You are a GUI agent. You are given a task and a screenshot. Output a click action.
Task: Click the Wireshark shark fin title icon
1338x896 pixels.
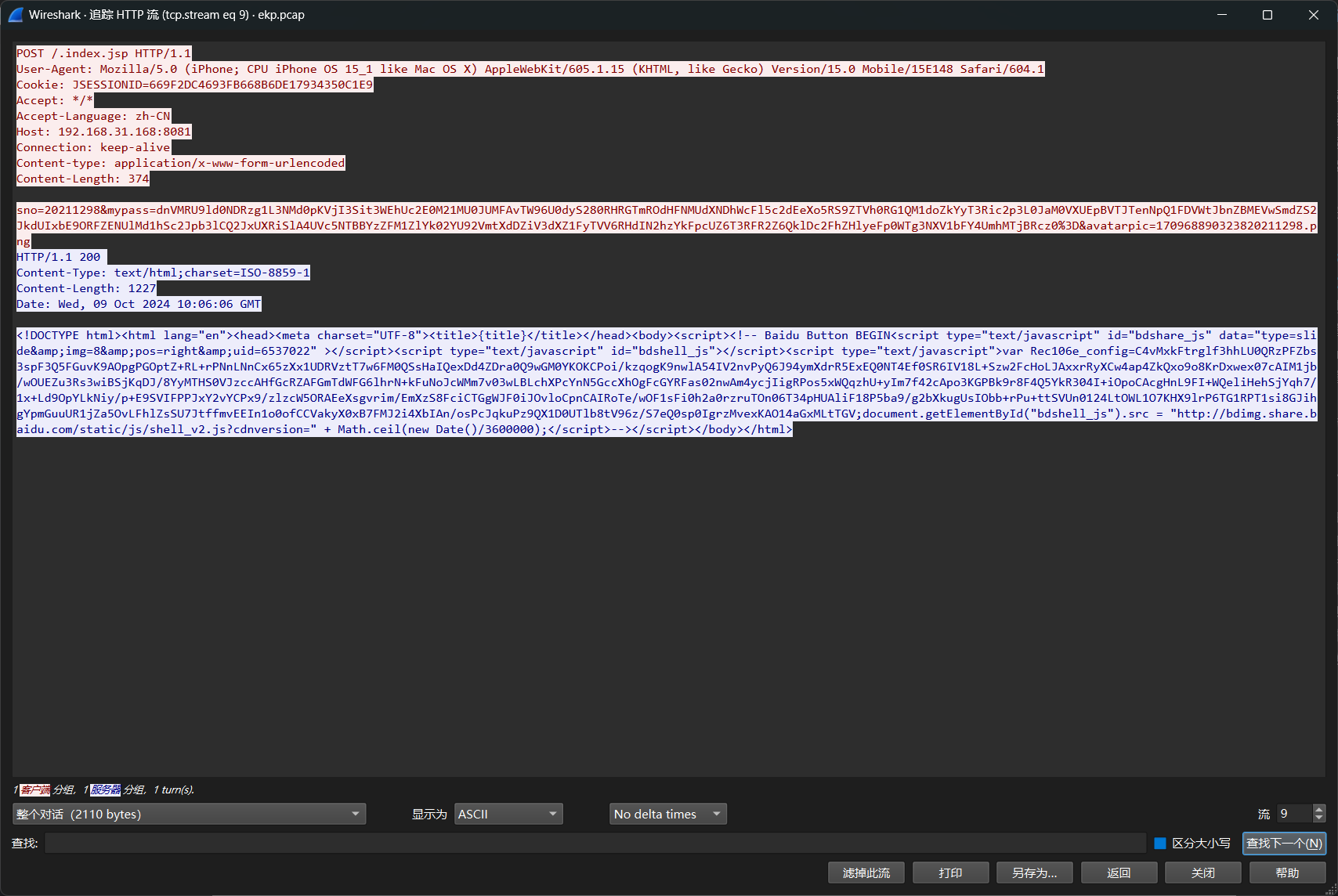[x=16, y=15]
